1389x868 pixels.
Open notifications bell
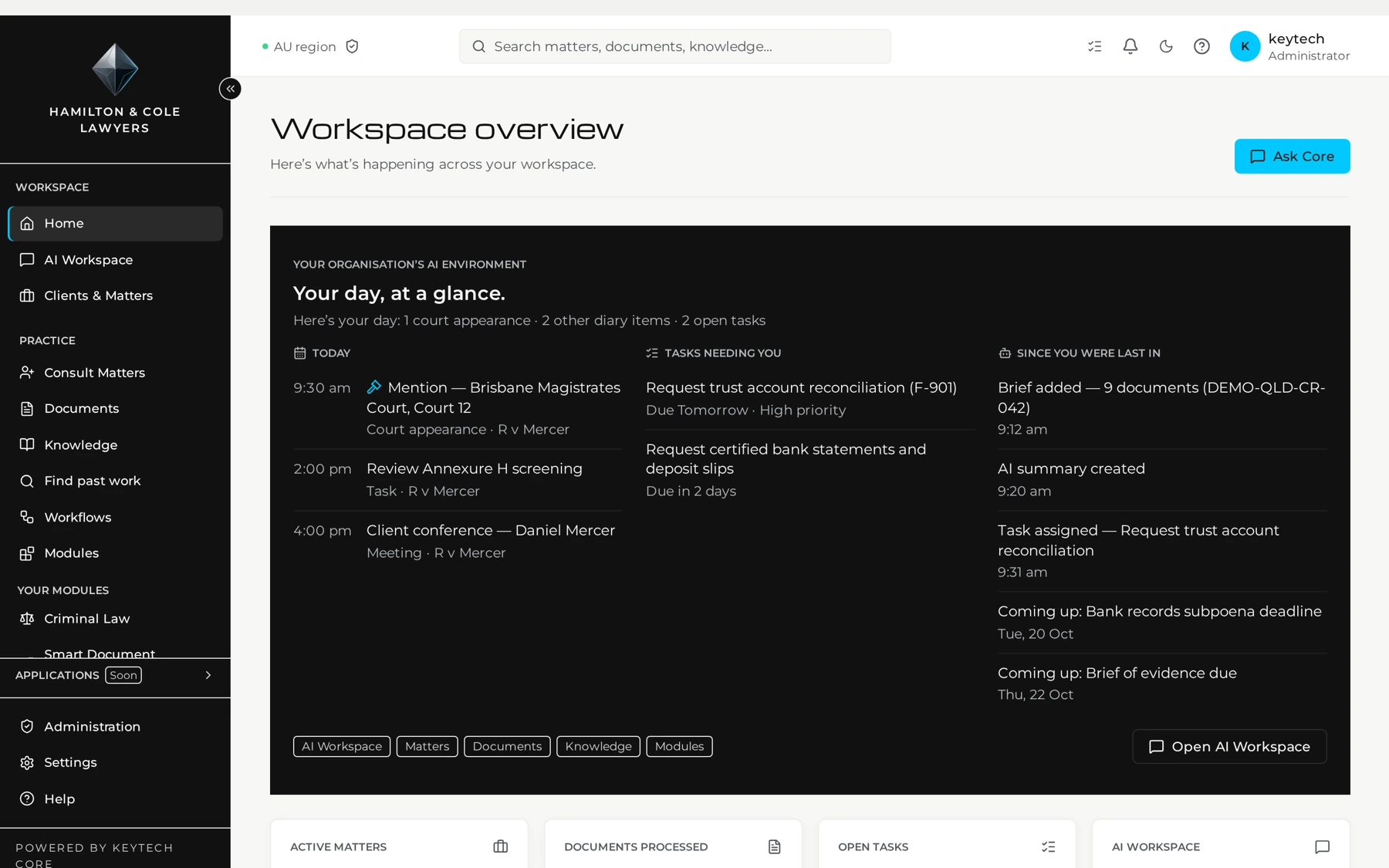point(1130,46)
